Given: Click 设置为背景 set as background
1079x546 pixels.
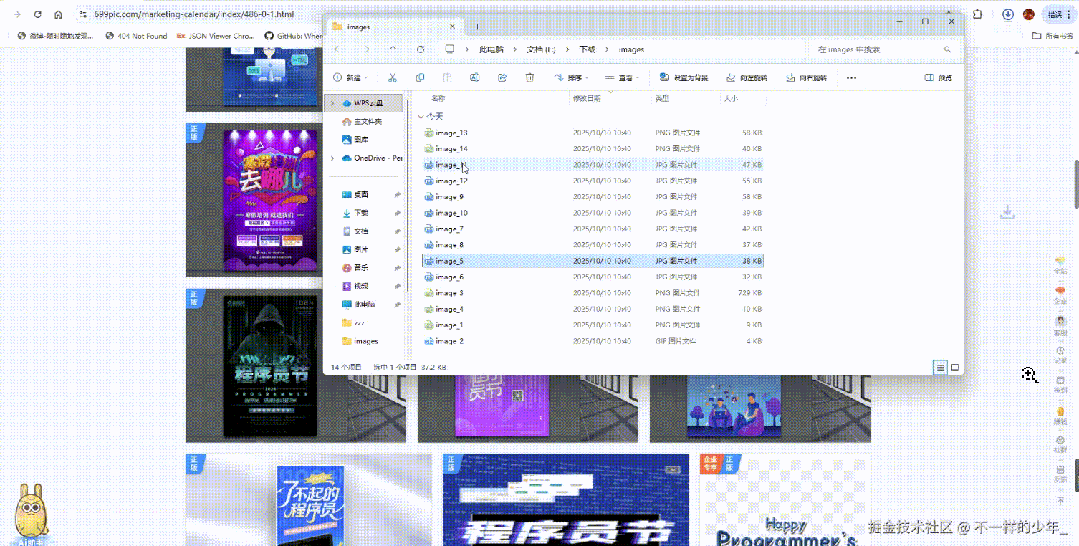Looking at the screenshot, I should point(683,78).
